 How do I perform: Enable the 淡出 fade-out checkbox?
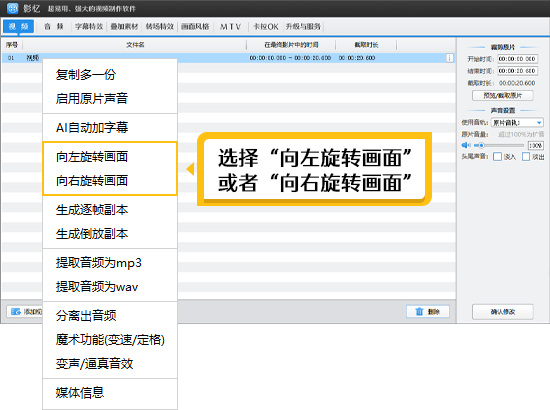pyautogui.click(x=526, y=156)
